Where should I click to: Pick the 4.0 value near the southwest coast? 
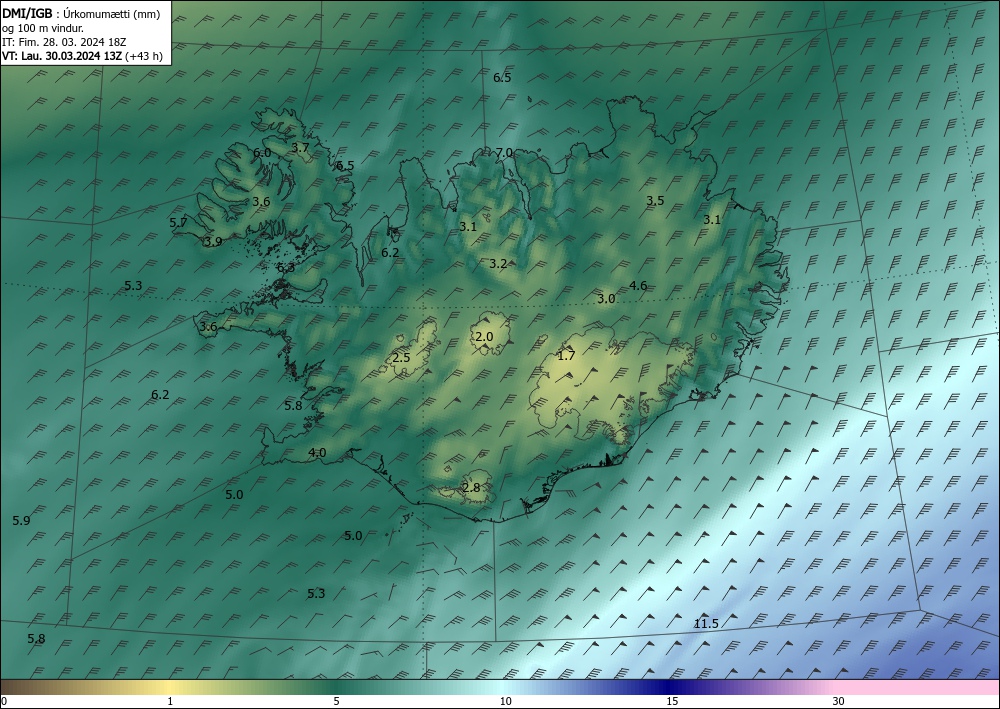click(x=317, y=453)
